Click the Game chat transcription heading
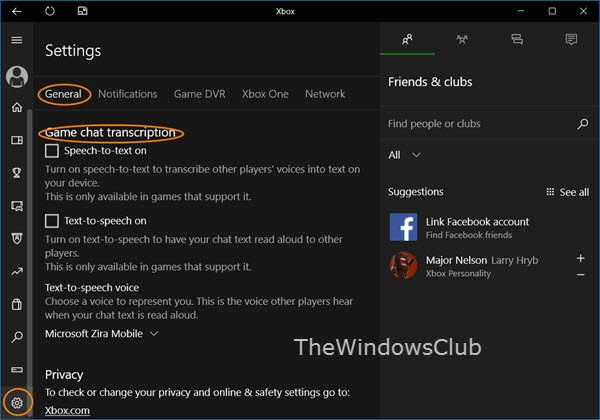The width and height of the screenshot is (600, 420). [110, 132]
